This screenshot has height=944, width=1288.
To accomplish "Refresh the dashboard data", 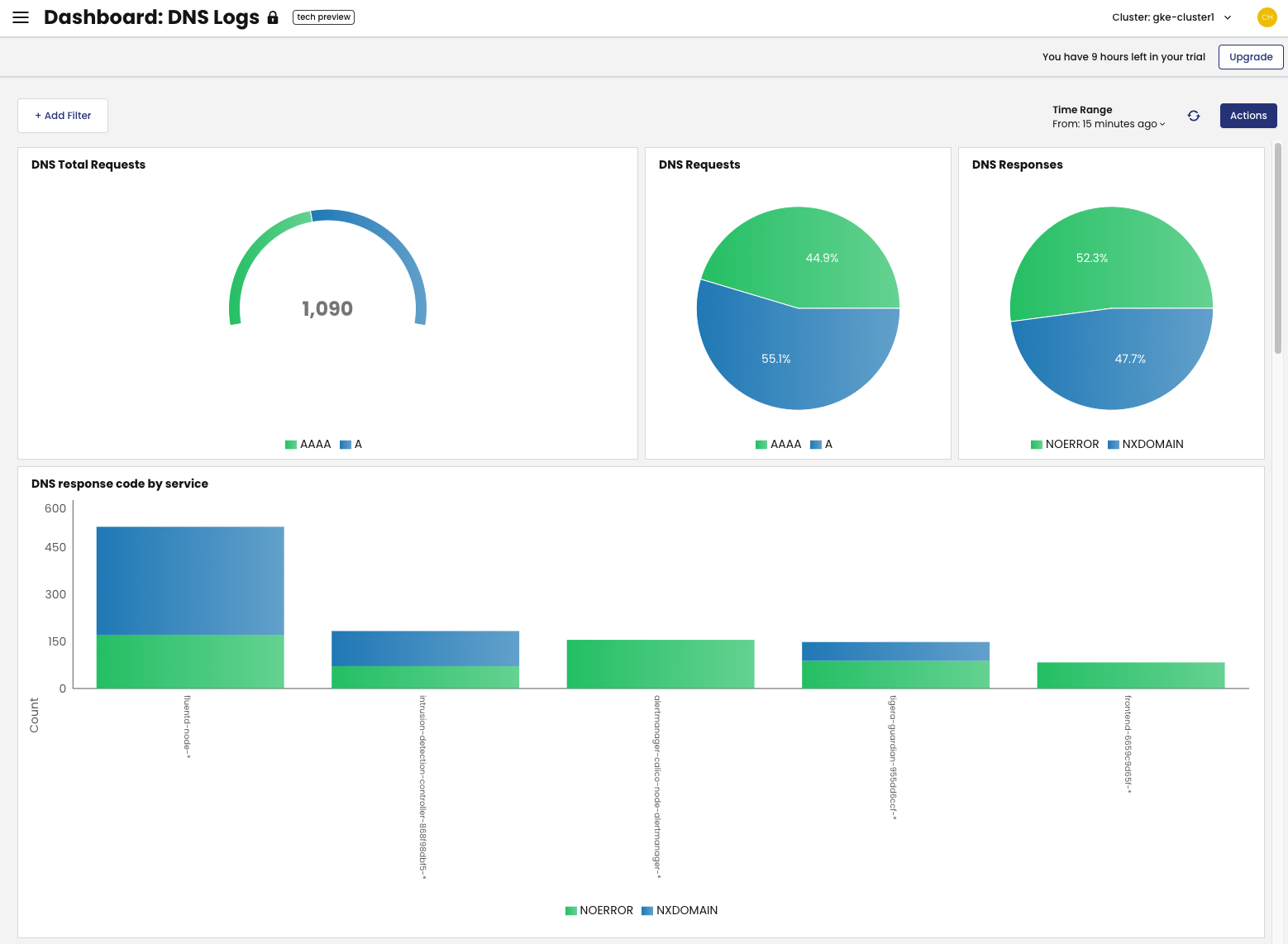I will point(1193,116).
